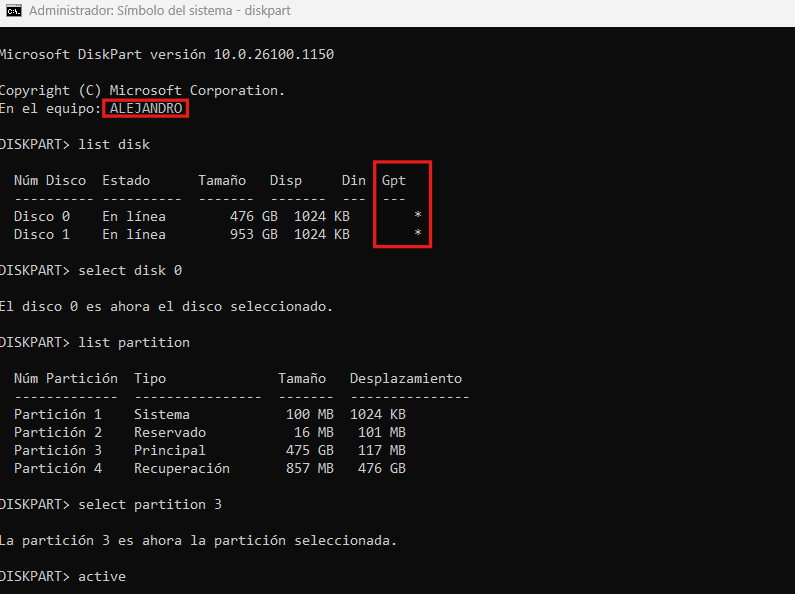Click the 'select partition 3' command line
The width and height of the screenshot is (795, 594).
(x=149, y=504)
